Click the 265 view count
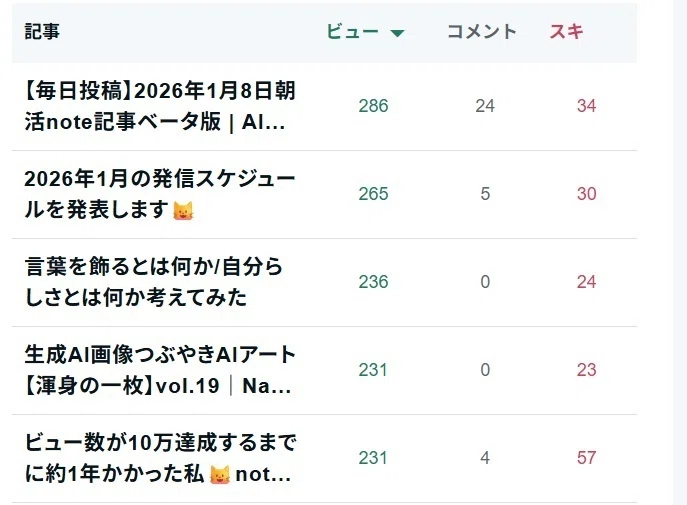 tap(373, 194)
